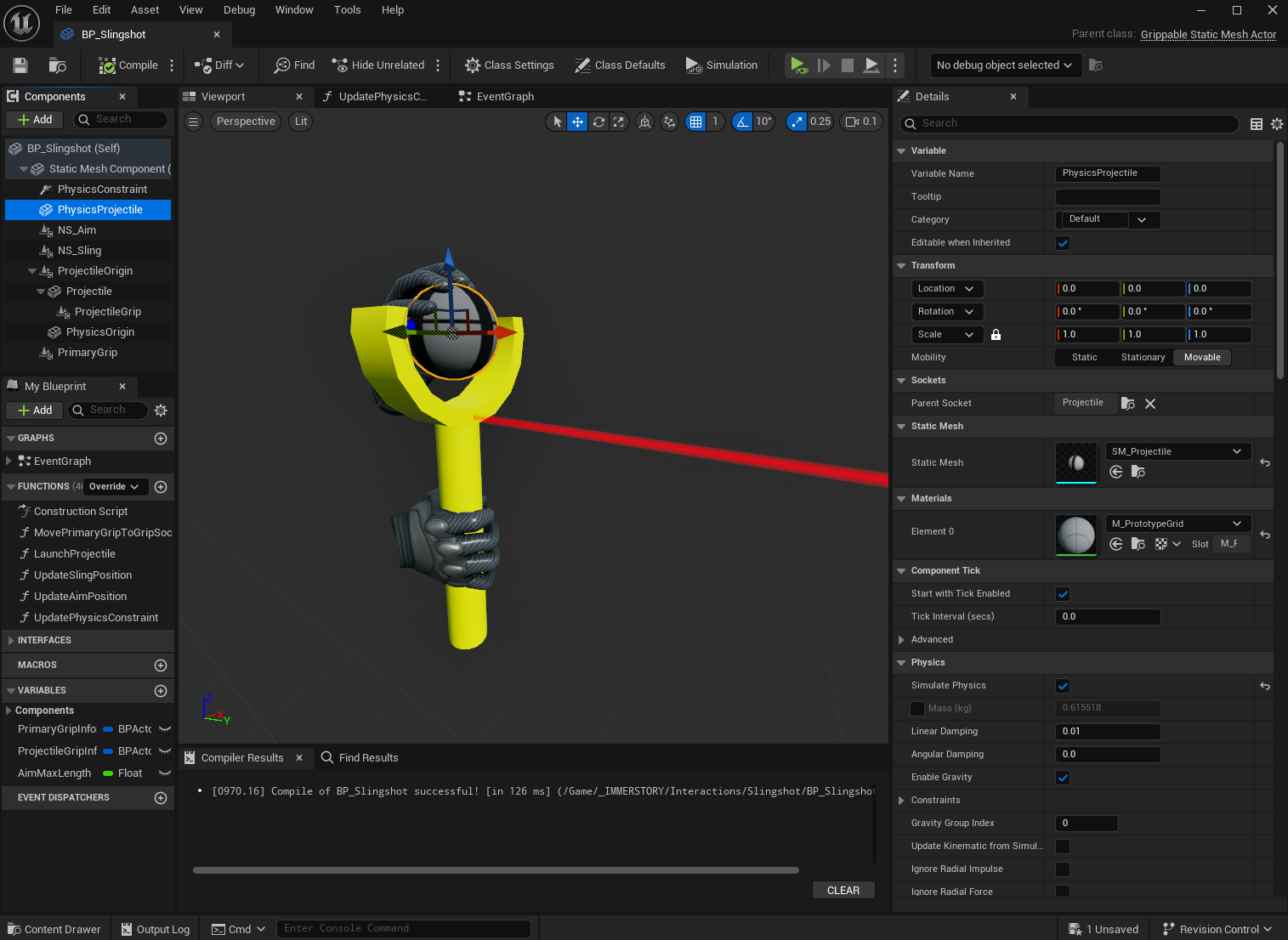The height and width of the screenshot is (940, 1288).
Task: Expand the Constraints section
Action: pos(901,801)
